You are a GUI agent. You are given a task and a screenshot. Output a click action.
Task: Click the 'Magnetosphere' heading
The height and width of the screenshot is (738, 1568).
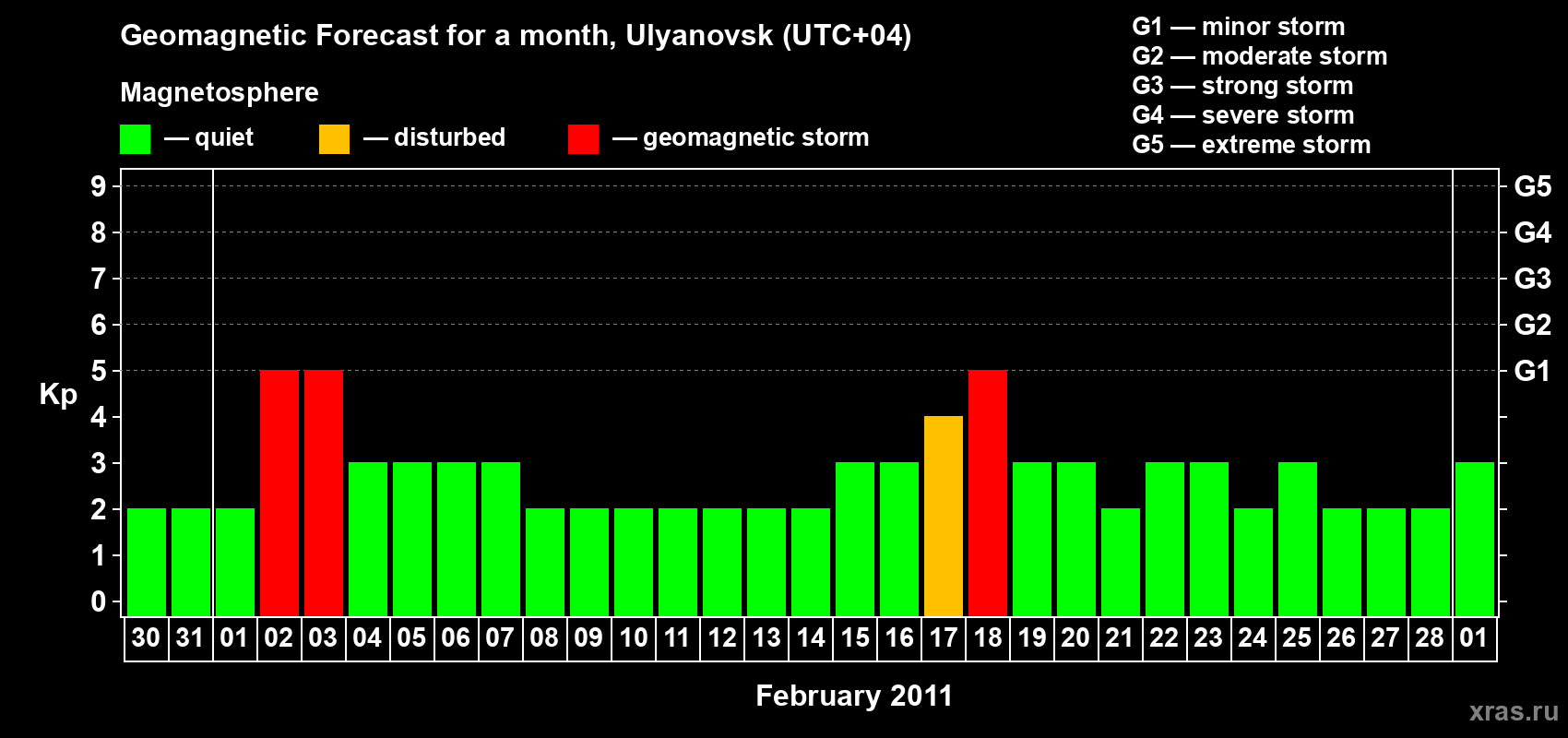click(220, 92)
